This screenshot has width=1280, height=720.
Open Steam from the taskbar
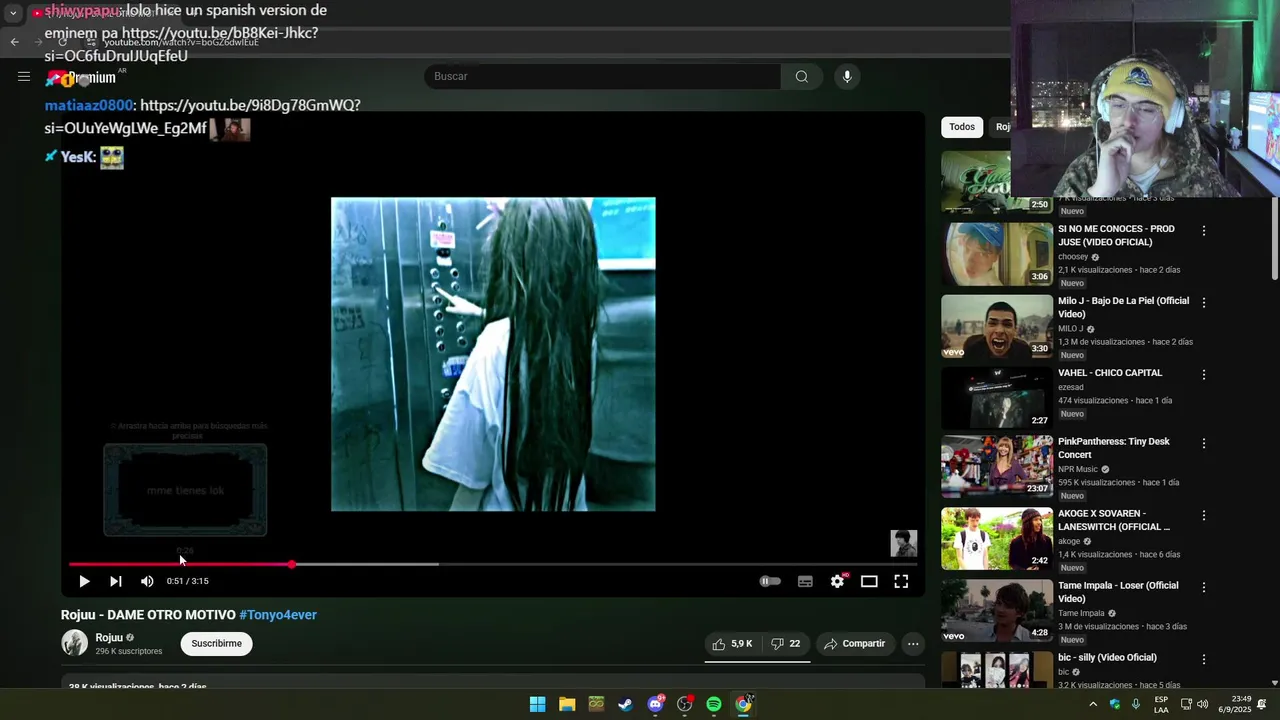pos(625,704)
